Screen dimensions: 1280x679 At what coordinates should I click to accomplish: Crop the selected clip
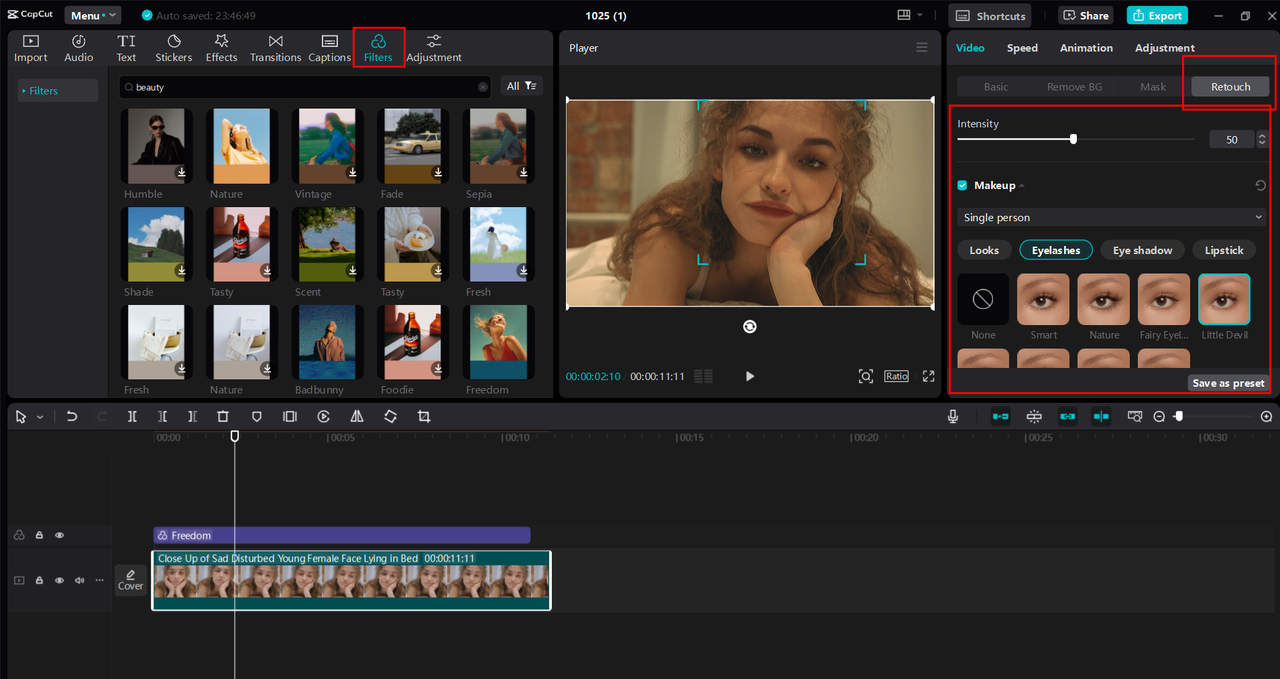(424, 416)
